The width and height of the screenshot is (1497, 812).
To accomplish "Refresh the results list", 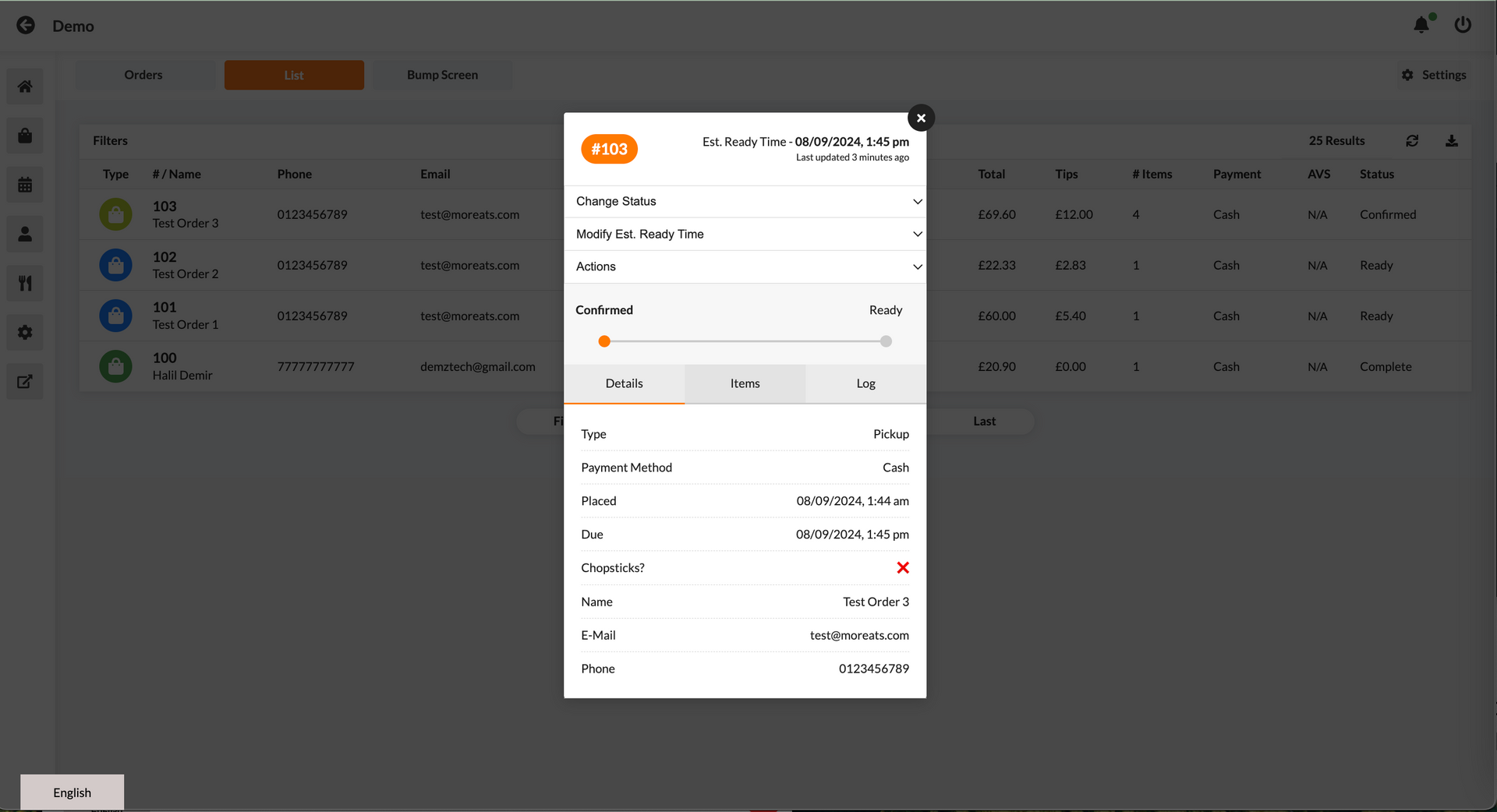I will click(x=1413, y=140).
